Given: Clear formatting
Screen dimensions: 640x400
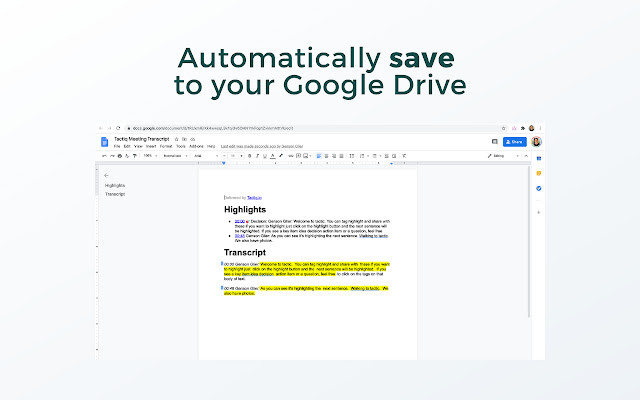Looking at the screenshot, I should pos(404,156).
